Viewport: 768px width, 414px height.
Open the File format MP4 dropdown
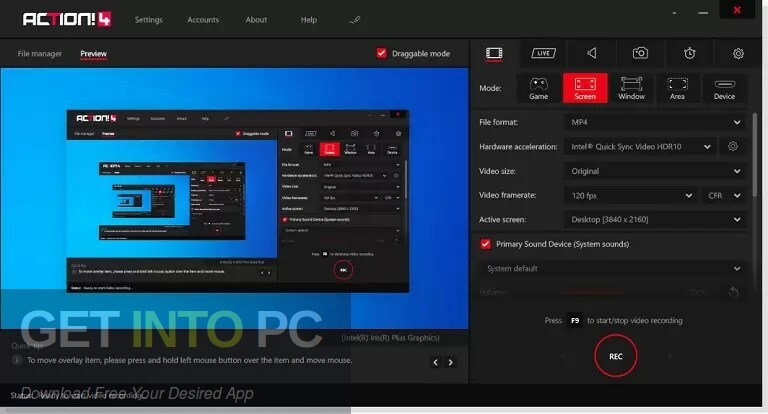point(655,122)
